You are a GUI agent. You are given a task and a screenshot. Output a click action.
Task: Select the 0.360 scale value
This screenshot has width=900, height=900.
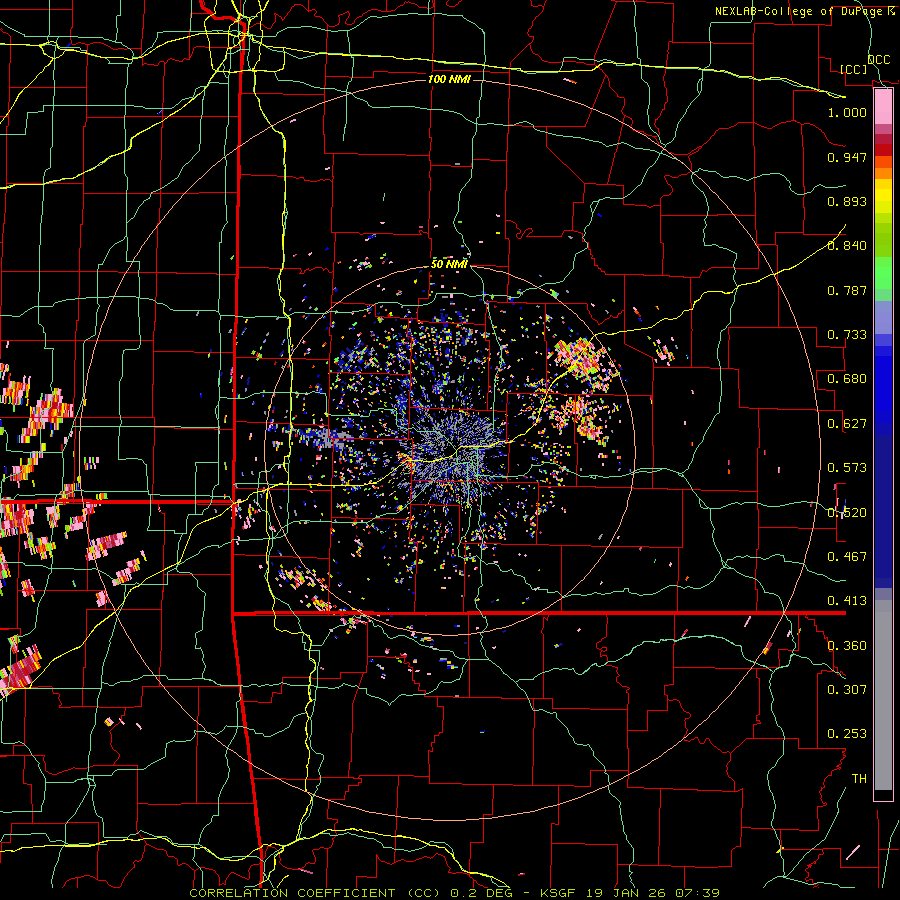coord(847,646)
